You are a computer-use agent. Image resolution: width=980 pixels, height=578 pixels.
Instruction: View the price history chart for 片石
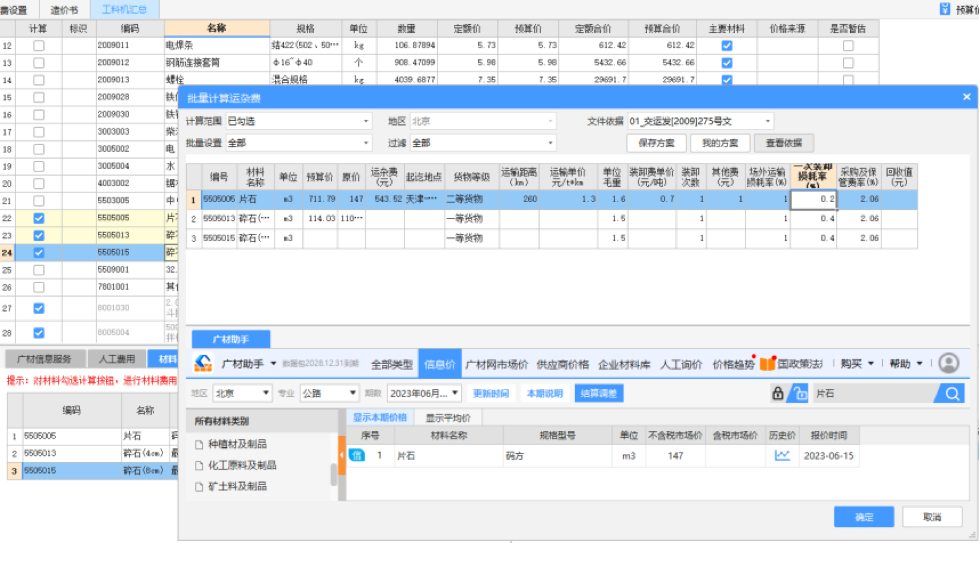[x=782, y=456]
